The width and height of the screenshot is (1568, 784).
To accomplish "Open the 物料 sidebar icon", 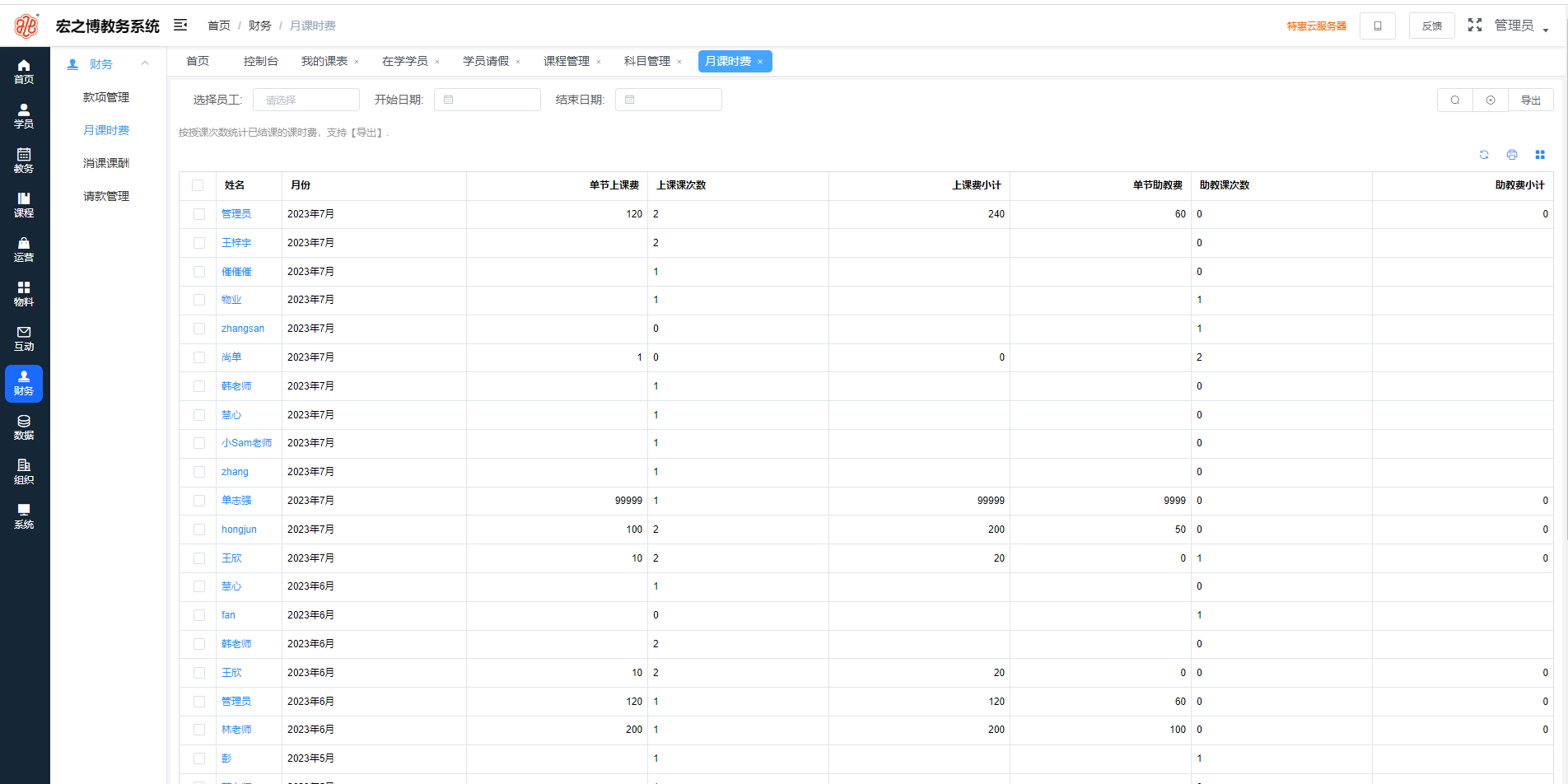I will point(24,295).
